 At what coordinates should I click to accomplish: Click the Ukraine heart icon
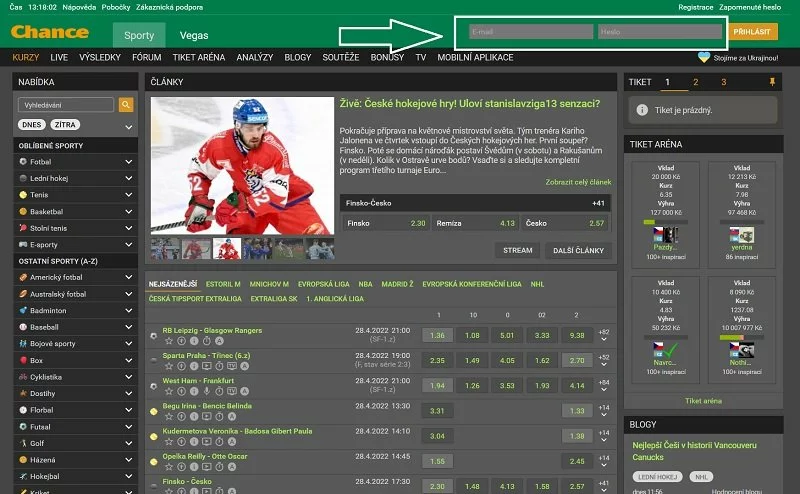point(704,58)
